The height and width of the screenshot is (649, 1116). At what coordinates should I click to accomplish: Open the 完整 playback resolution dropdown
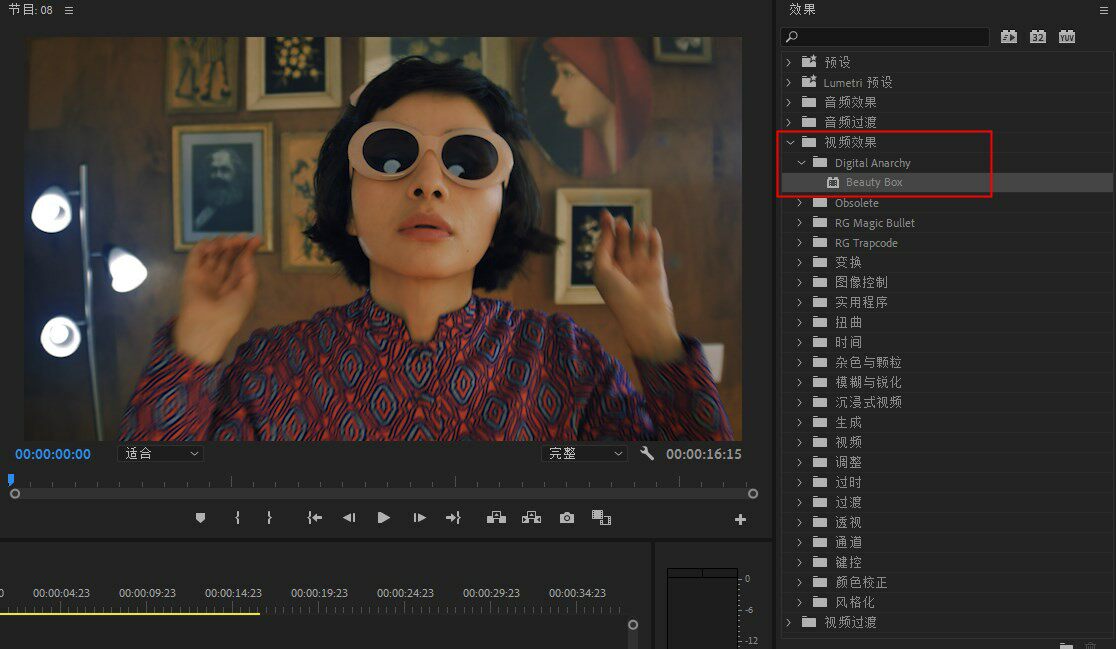(584, 454)
